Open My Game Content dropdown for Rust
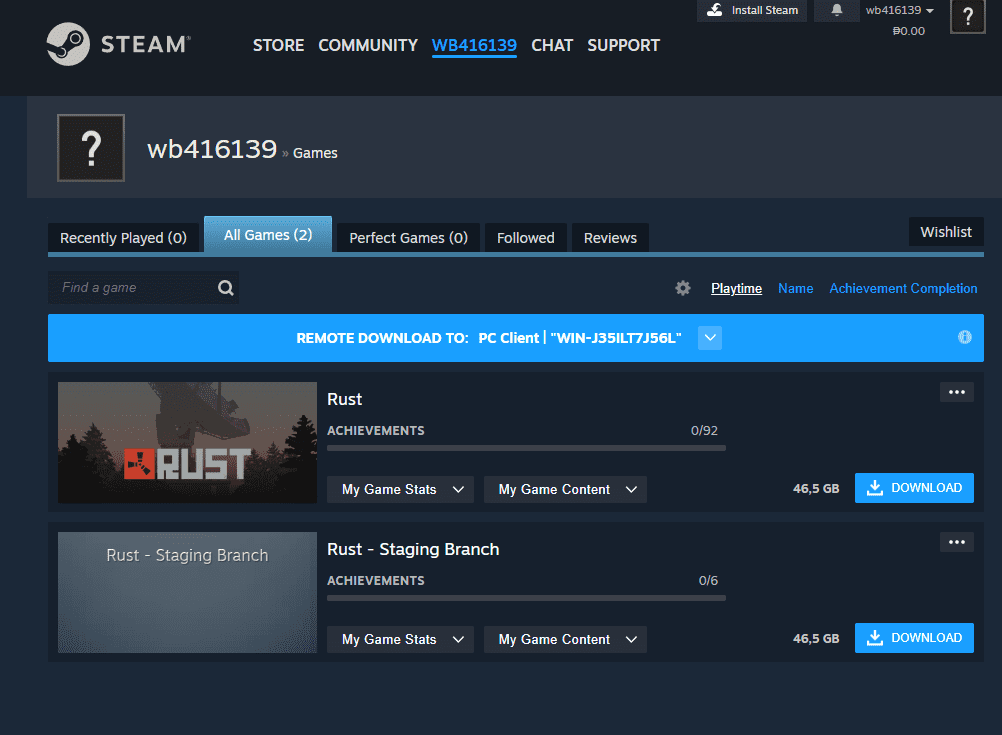 (565, 489)
